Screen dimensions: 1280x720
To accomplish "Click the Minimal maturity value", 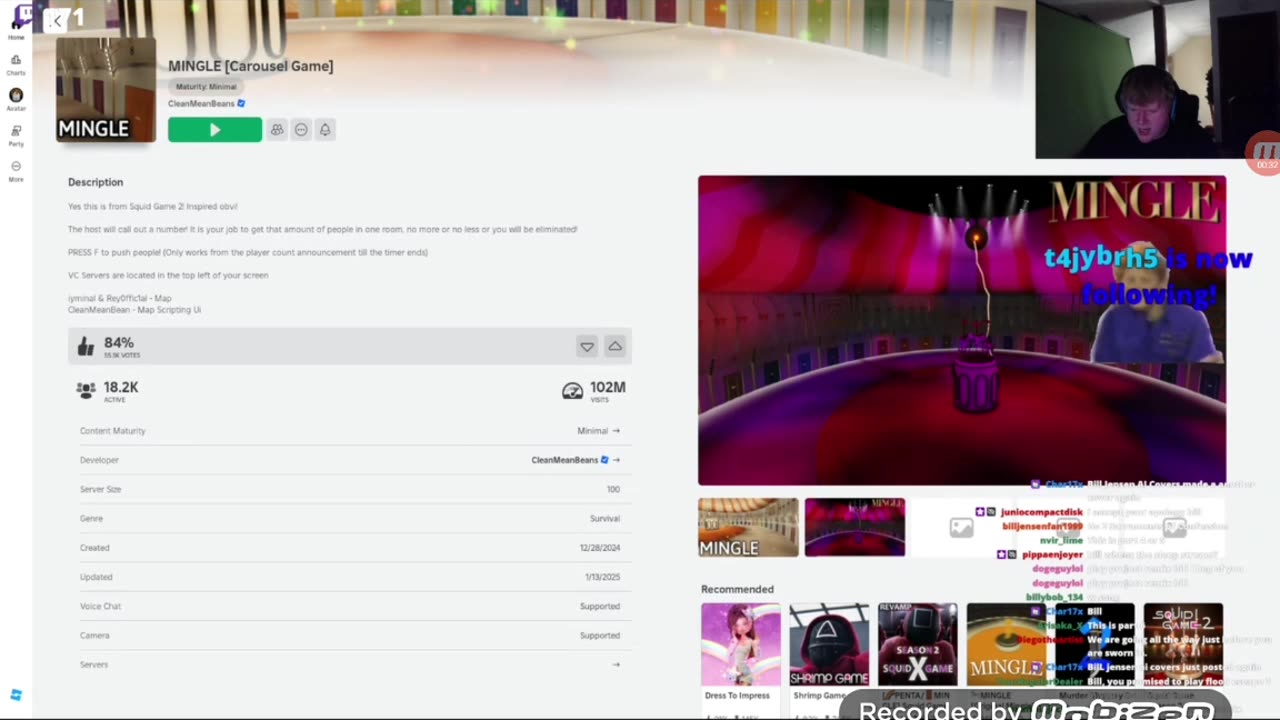I will point(592,431).
